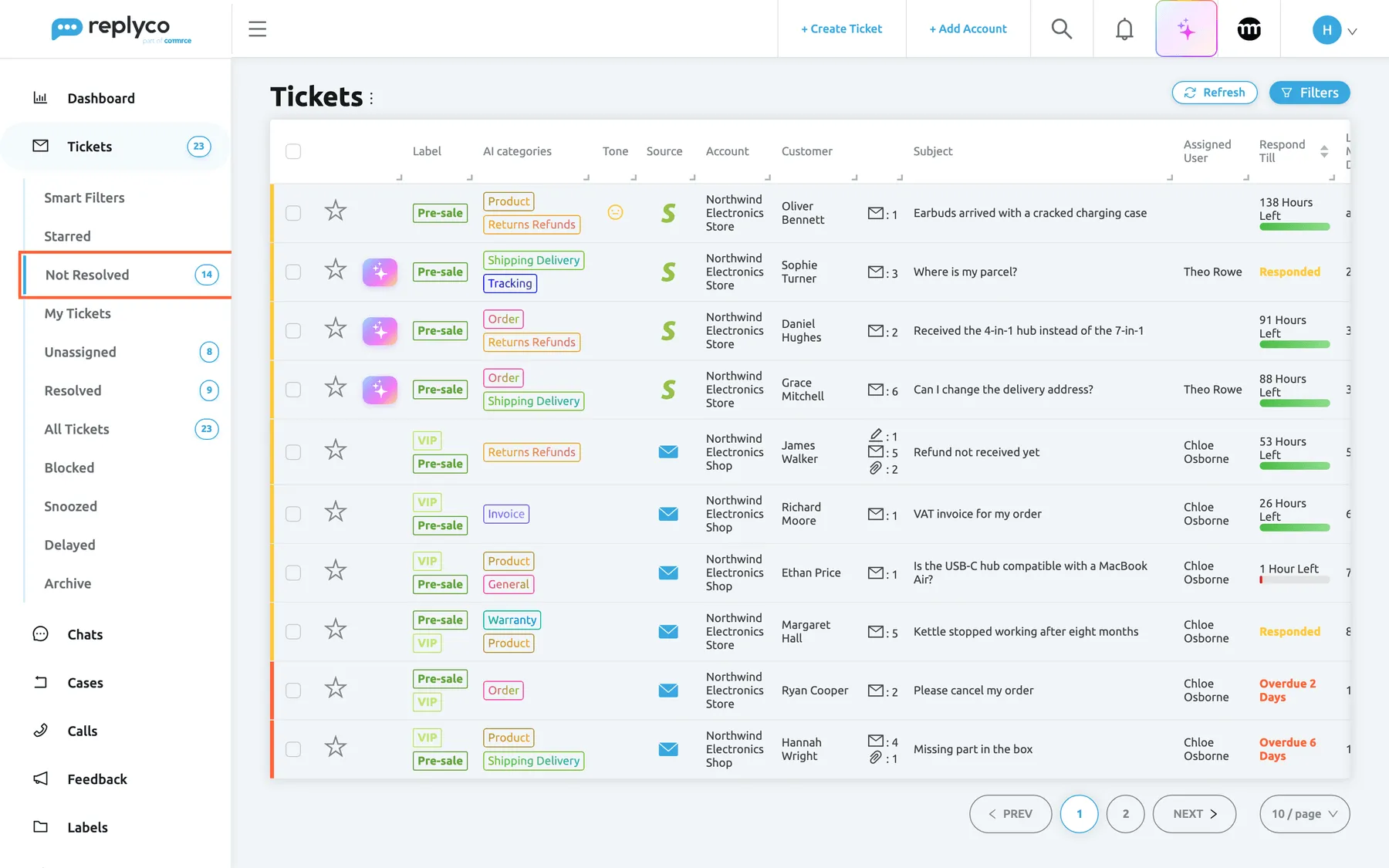The width and height of the screenshot is (1389, 868).
Task: Select the Hannah Wright ticket checkbox
Action: tap(293, 749)
